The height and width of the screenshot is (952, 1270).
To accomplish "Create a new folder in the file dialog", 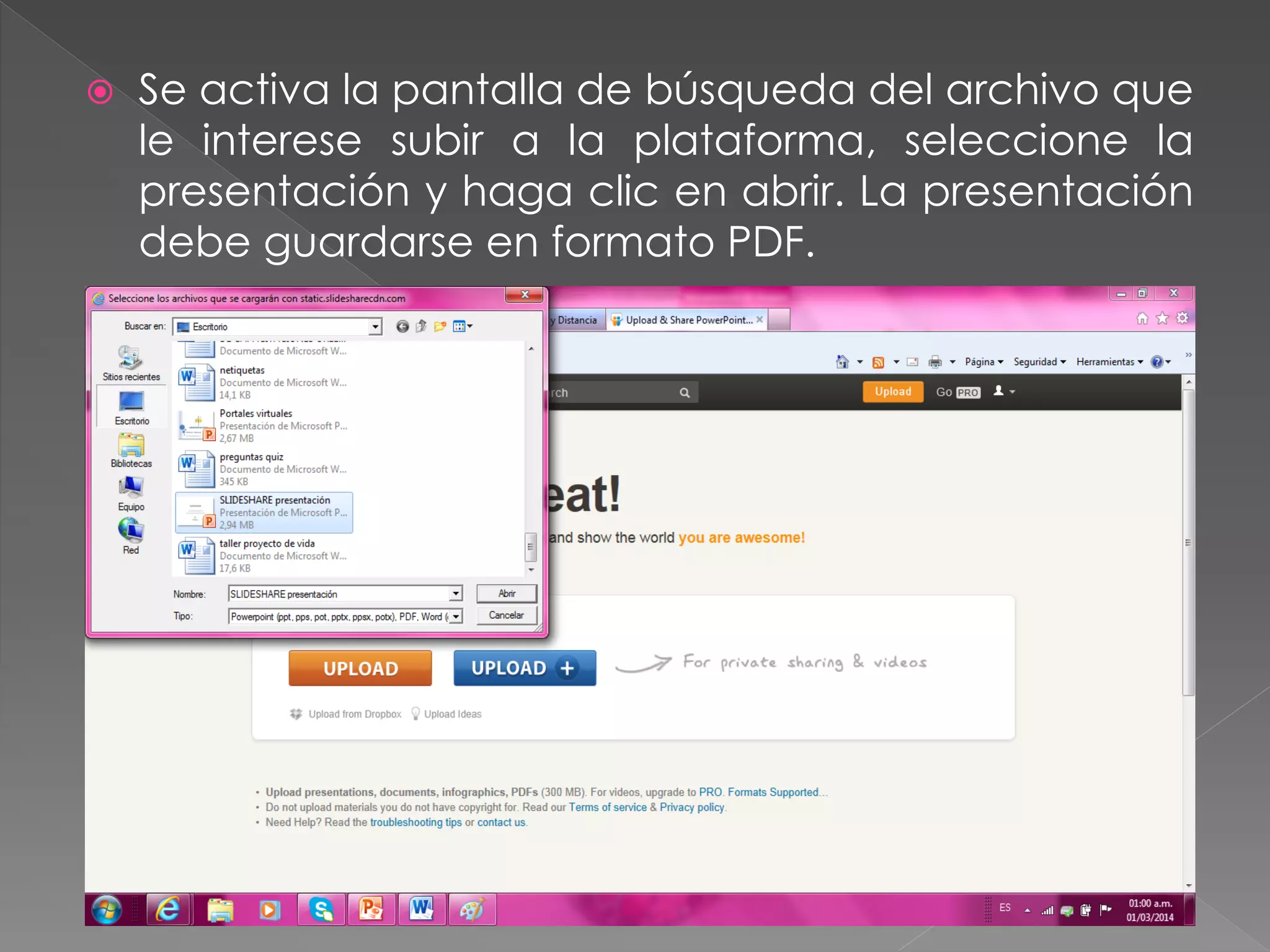I will pos(440,326).
